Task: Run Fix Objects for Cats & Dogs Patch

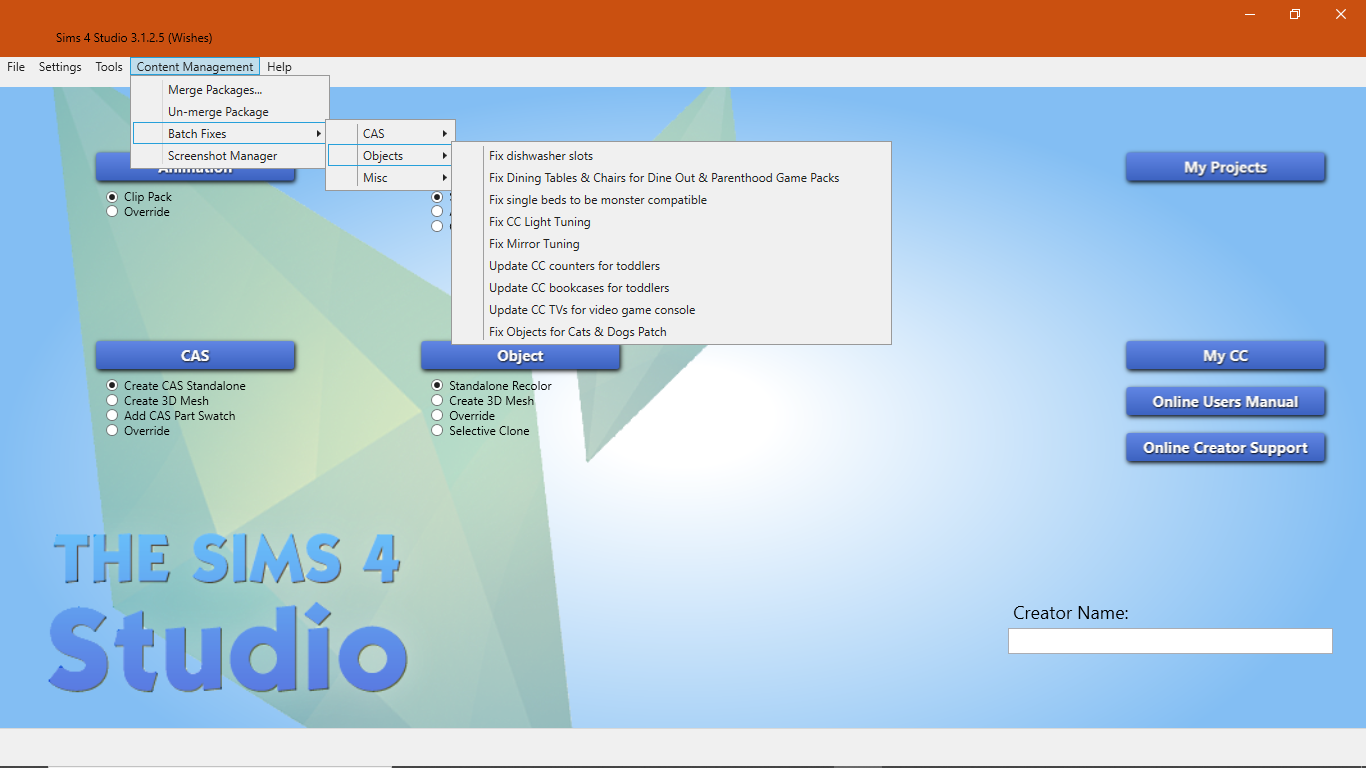Action: (x=671, y=332)
